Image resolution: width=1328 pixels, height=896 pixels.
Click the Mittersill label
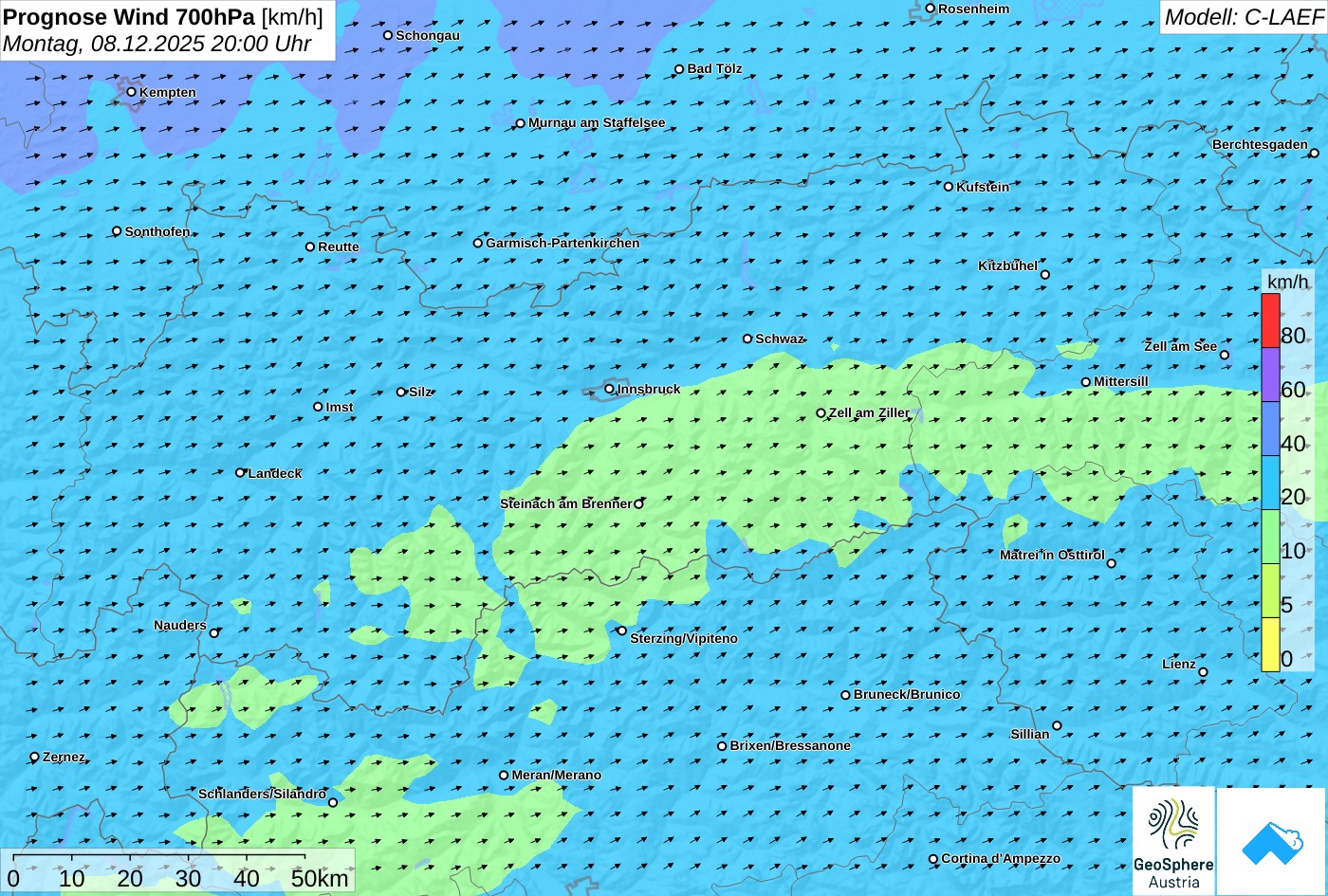point(1121,381)
